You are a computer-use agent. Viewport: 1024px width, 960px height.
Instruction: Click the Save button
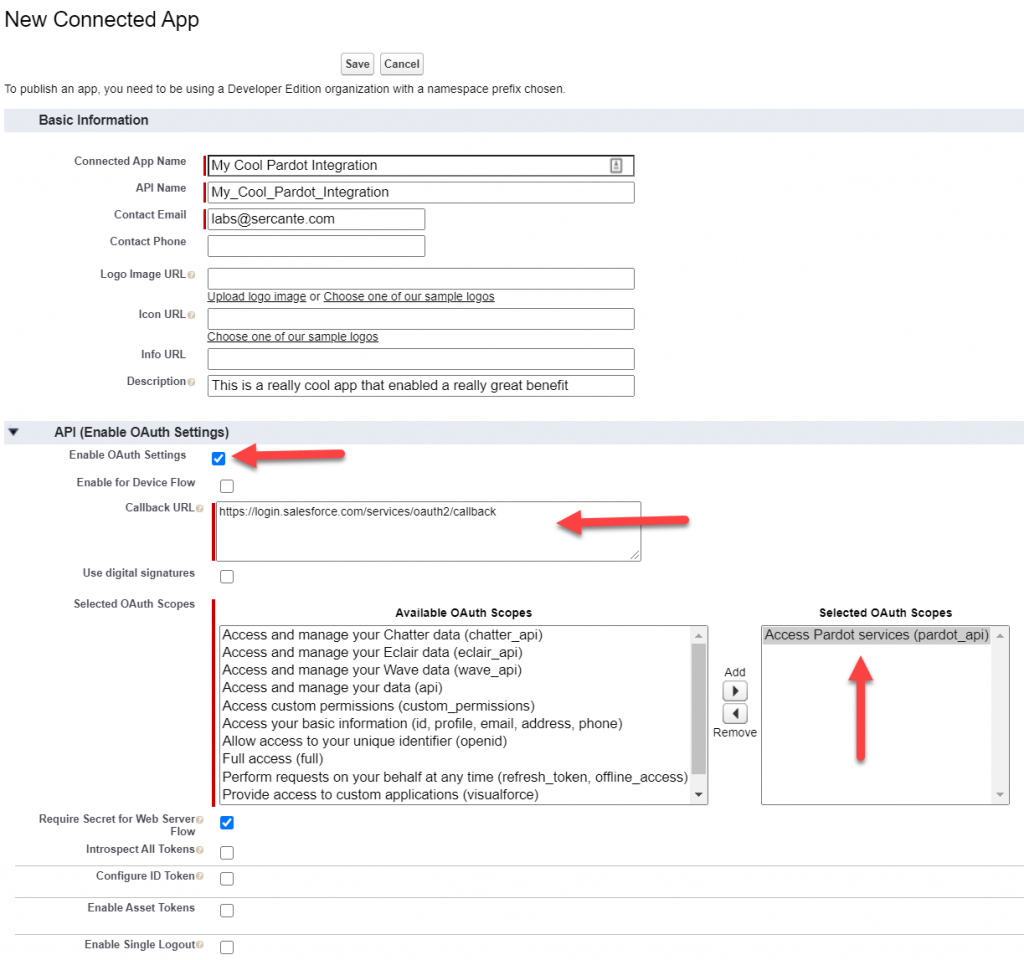point(357,64)
